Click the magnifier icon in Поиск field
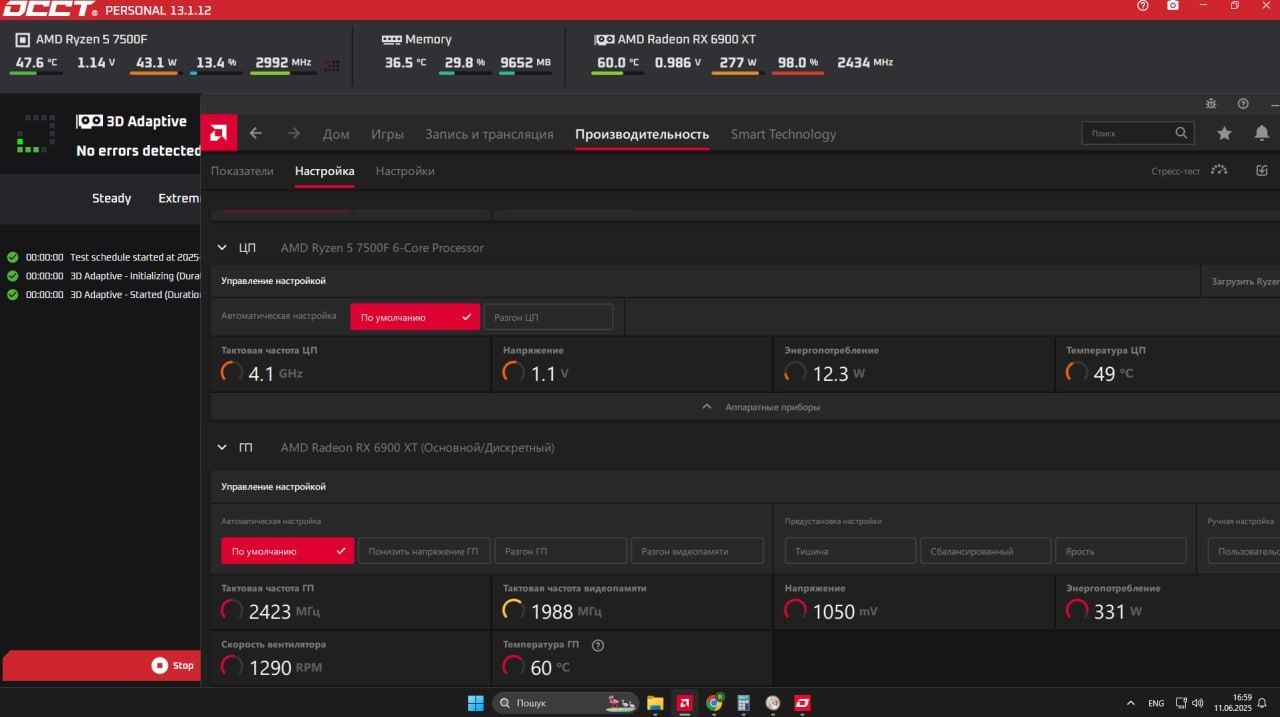The height and width of the screenshot is (717, 1280). pos(1181,133)
